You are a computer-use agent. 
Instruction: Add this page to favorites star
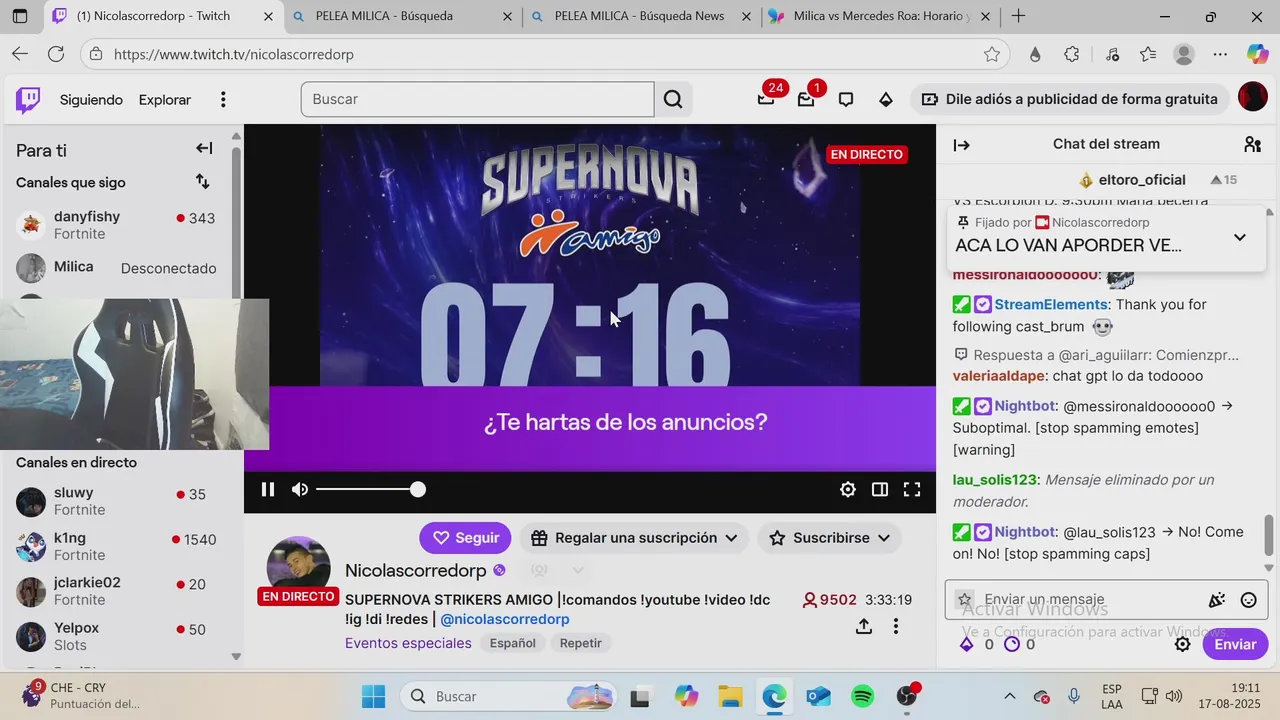click(x=991, y=54)
